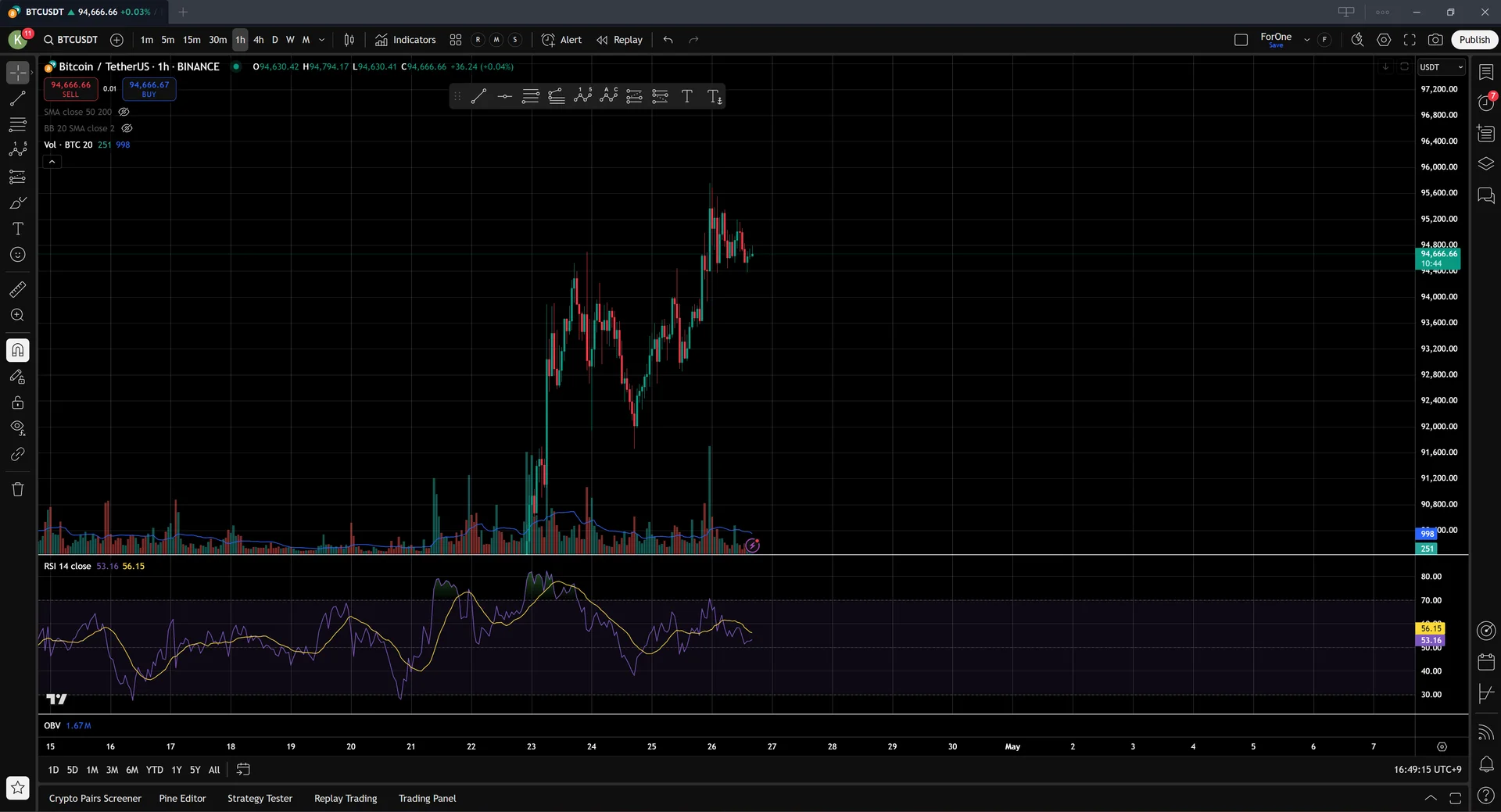Open the Crypto Pairs Screener tab
1501x812 pixels.
[95, 798]
